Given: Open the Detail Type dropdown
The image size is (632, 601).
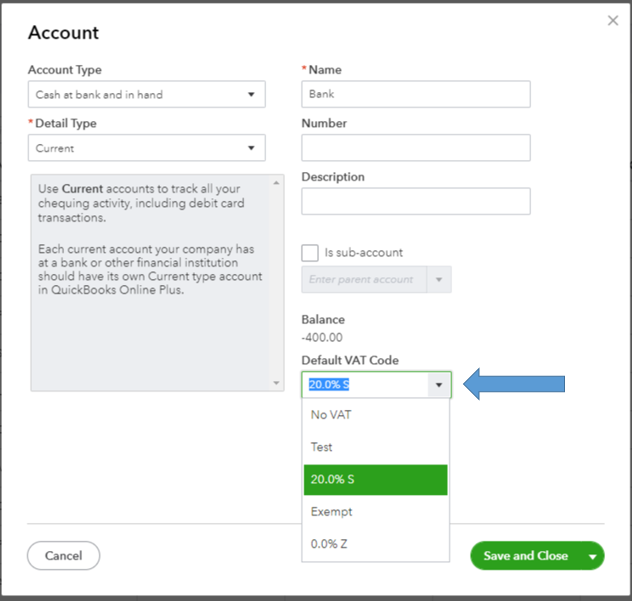Looking at the screenshot, I should pos(146,148).
